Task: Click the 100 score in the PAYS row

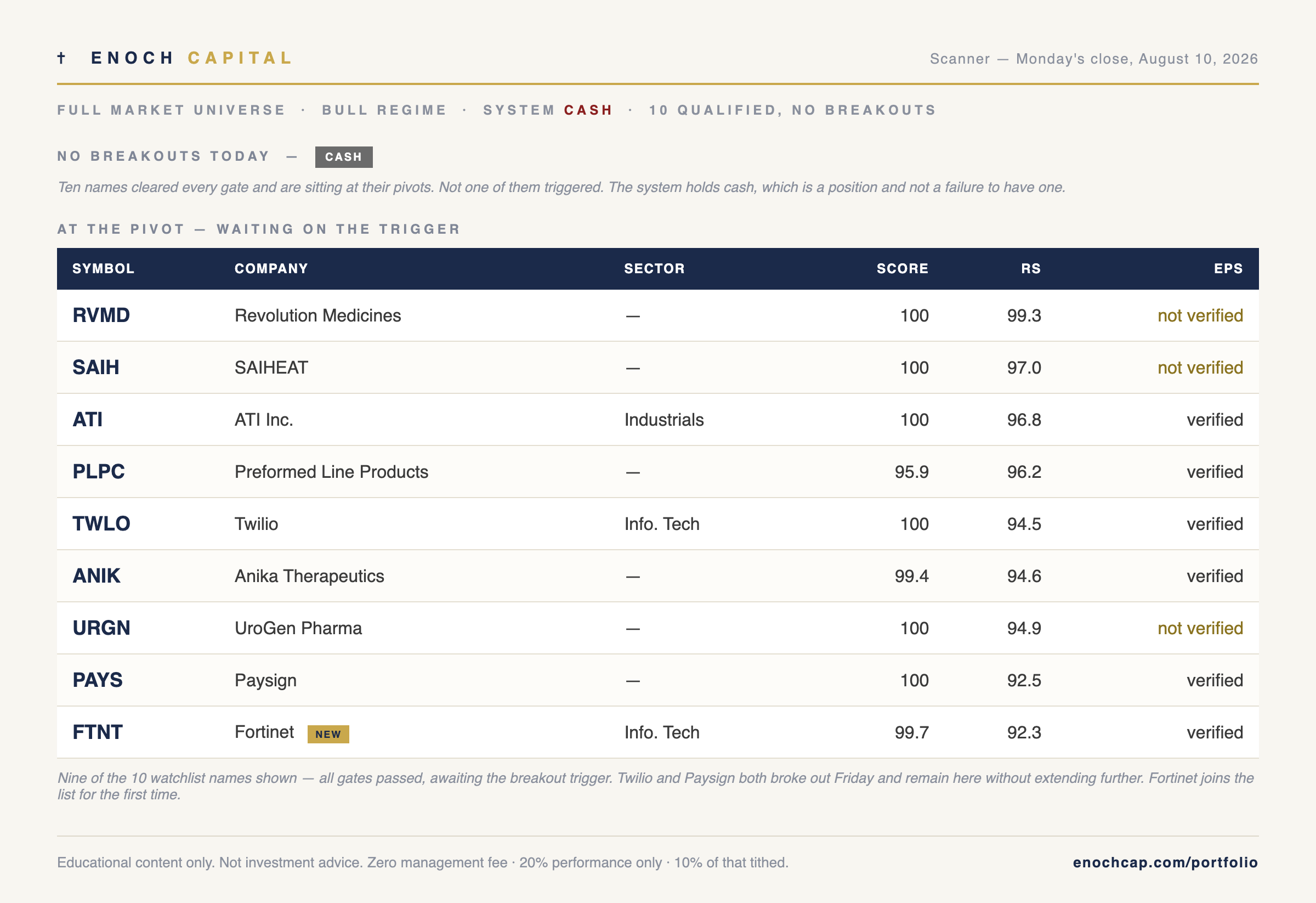Action: point(915,680)
